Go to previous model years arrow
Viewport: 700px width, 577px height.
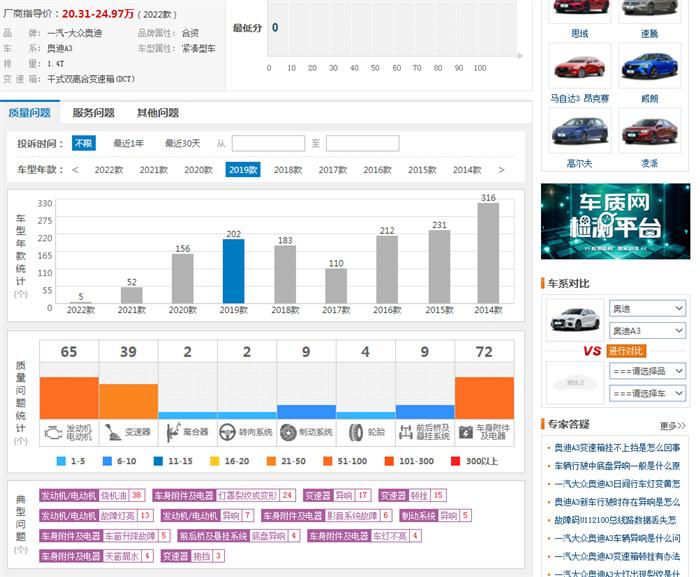pos(75,170)
